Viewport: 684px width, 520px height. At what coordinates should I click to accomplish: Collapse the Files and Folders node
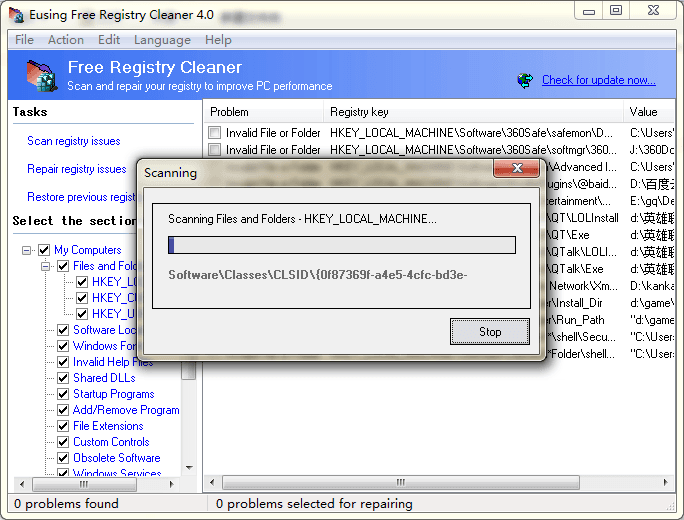click(x=45, y=266)
